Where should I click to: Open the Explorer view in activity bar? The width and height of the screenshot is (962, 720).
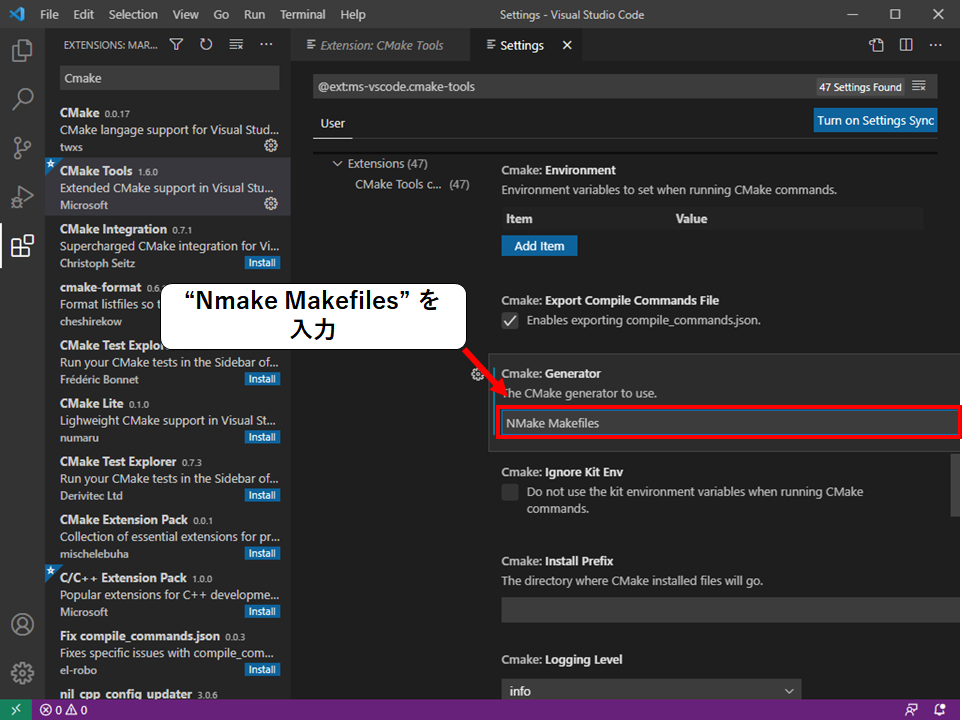[x=22, y=50]
